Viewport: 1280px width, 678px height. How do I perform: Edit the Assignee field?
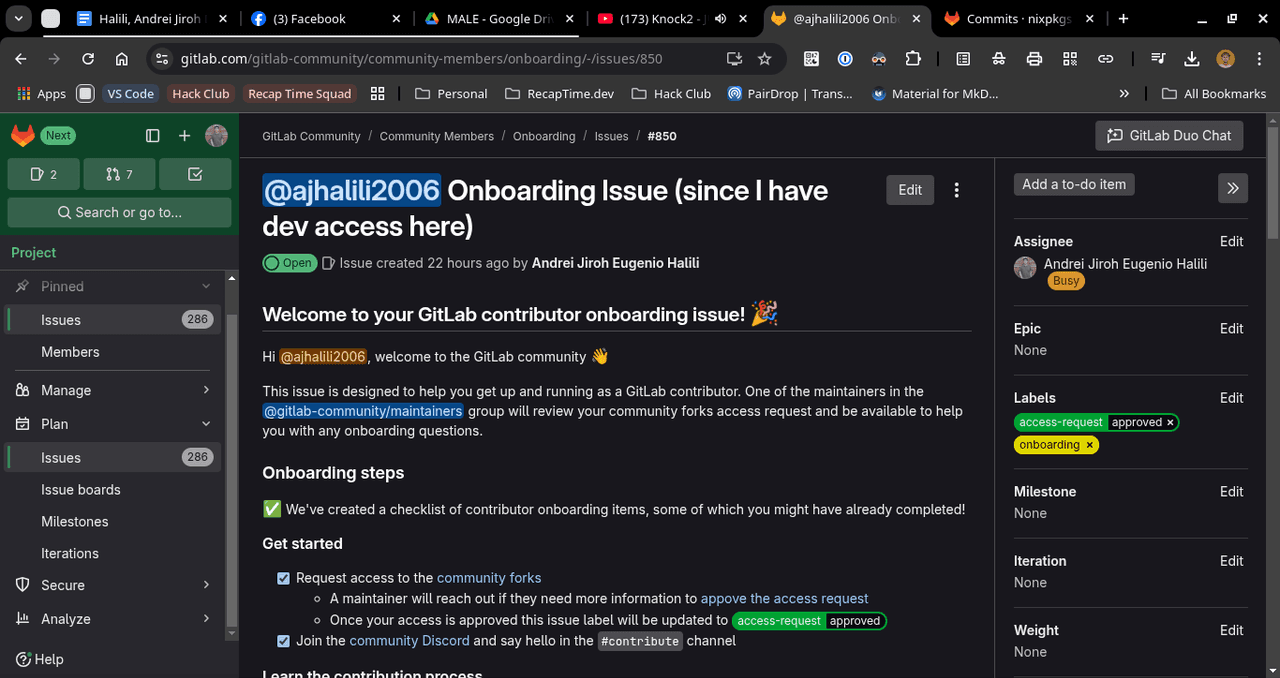(x=1231, y=241)
